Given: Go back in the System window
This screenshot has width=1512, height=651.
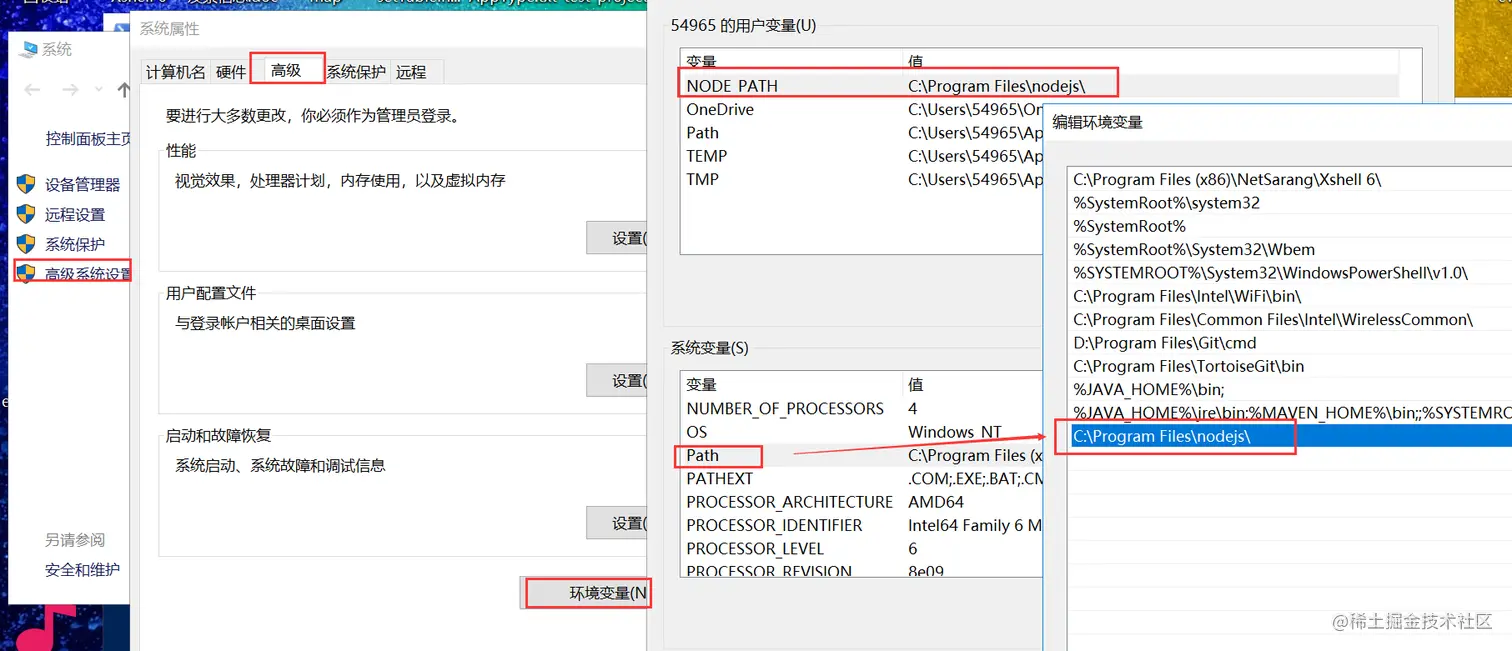Looking at the screenshot, I should click(x=32, y=90).
